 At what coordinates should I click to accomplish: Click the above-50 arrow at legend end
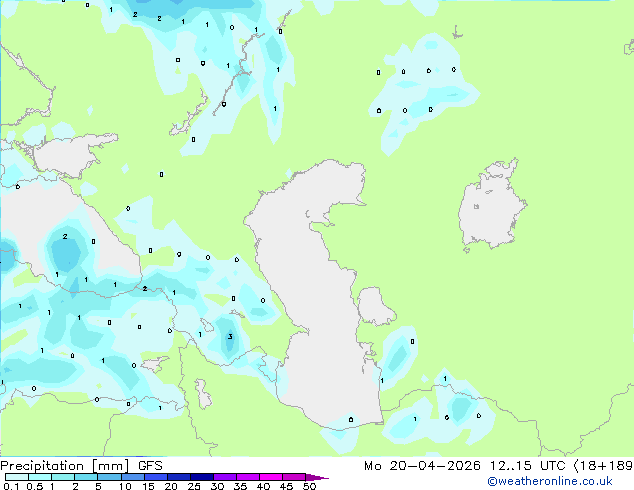point(317,477)
